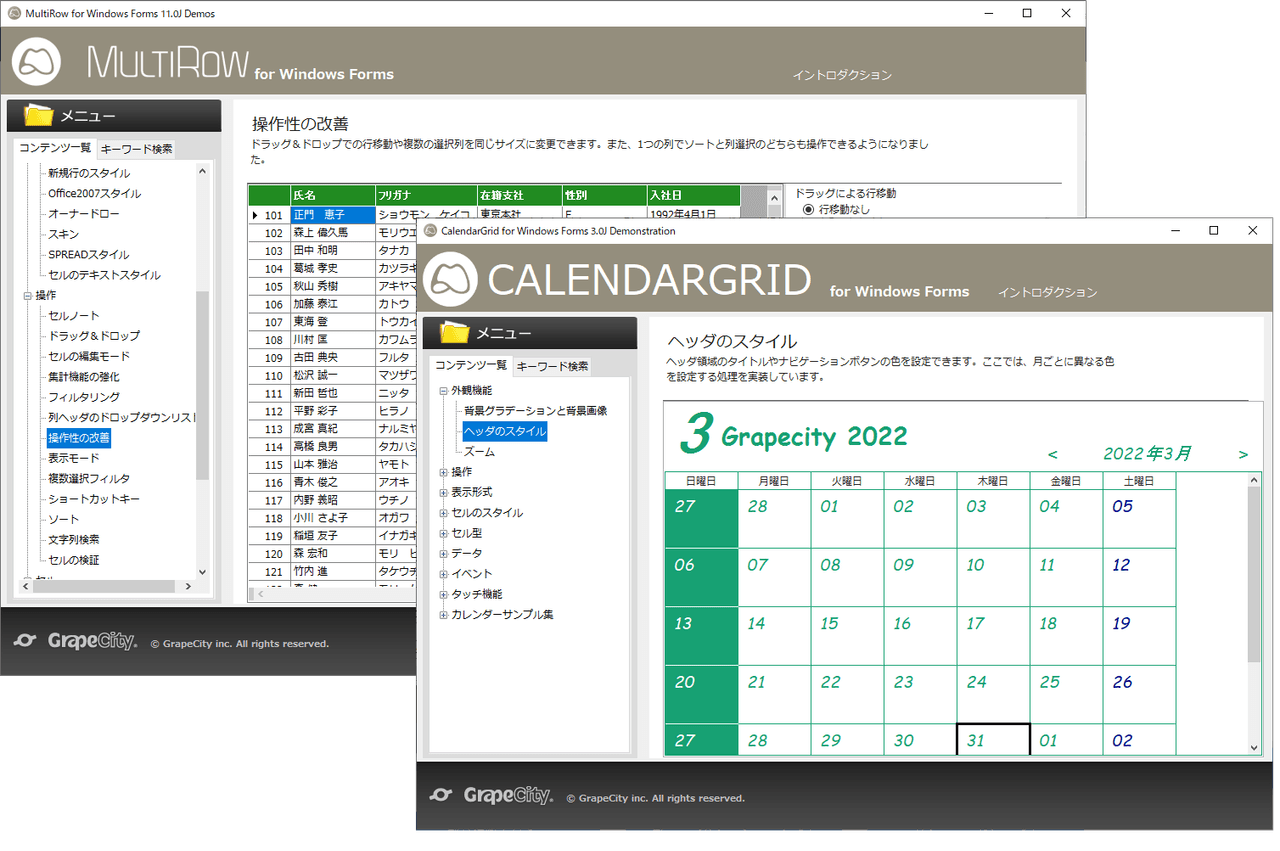
Task: Select ショートカットキー tree item
Action: click(94, 499)
